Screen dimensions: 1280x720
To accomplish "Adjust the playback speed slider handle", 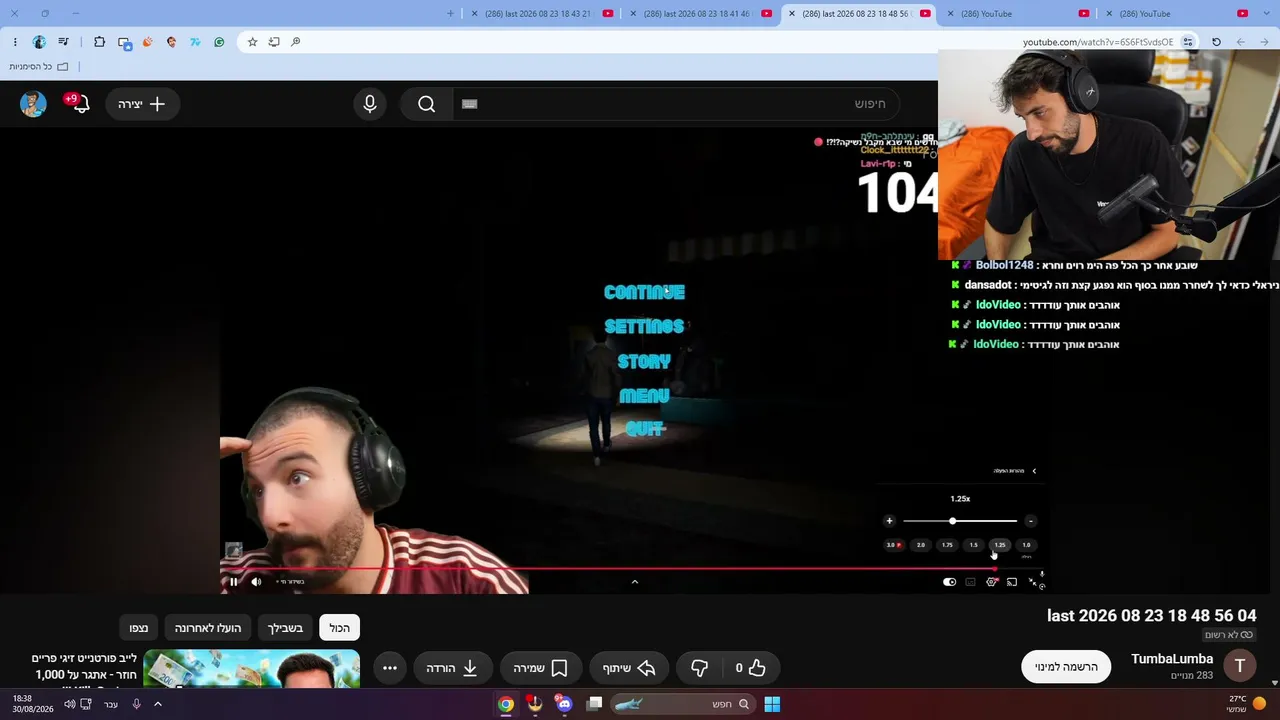I will tap(953, 521).
